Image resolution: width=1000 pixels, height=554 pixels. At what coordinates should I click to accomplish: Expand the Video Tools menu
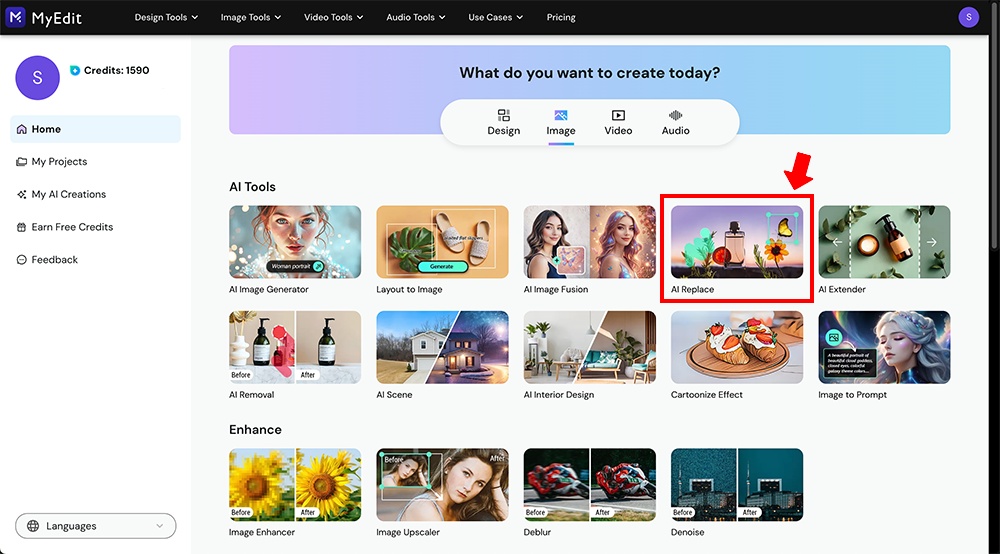pos(334,17)
